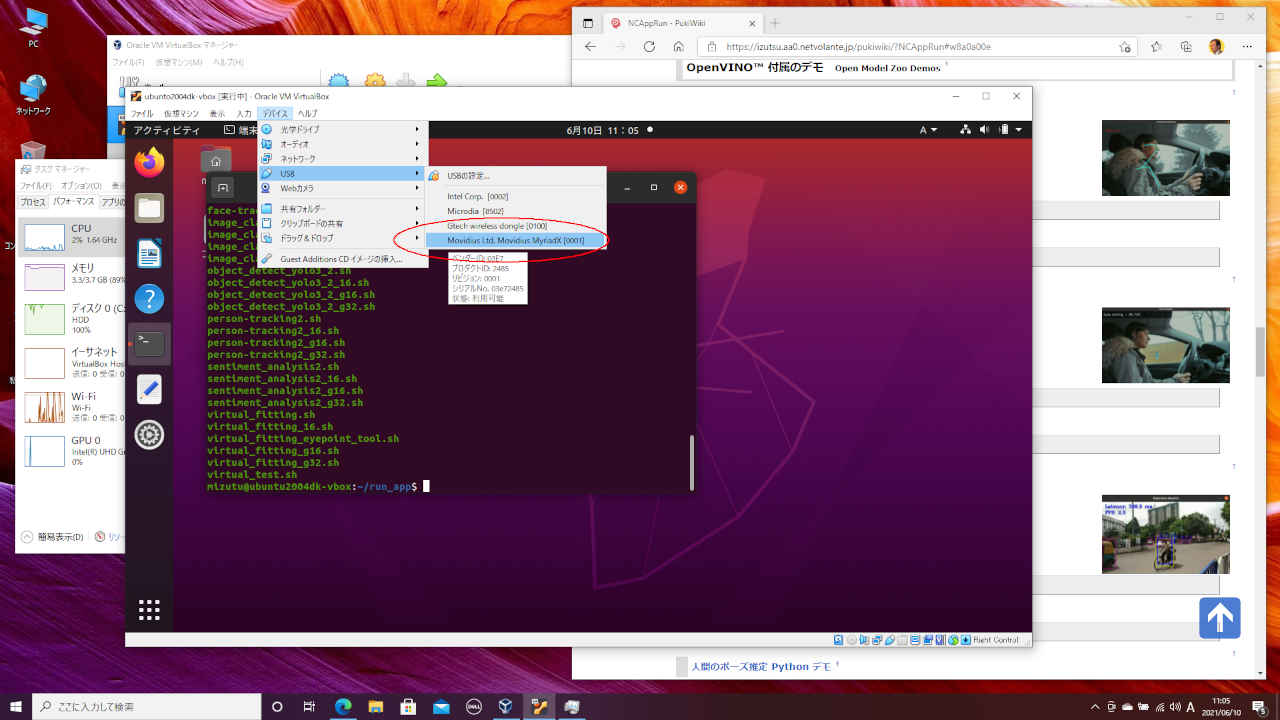1280x720 pixels.
Task: Show hidden icons in Windows system tray
Action: click(1093, 706)
